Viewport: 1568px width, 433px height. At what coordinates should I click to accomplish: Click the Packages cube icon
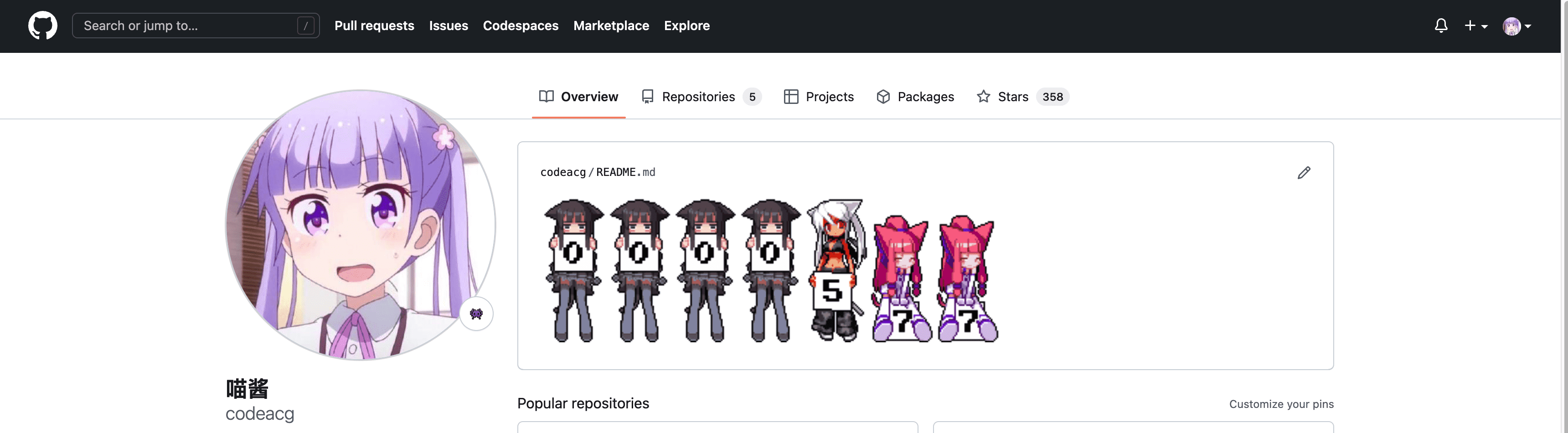click(882, 97)
